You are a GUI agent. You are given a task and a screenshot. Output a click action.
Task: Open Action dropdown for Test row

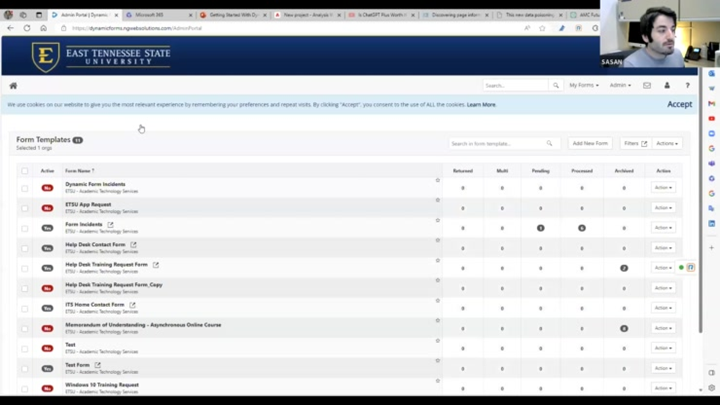click(x=663, y=348)
